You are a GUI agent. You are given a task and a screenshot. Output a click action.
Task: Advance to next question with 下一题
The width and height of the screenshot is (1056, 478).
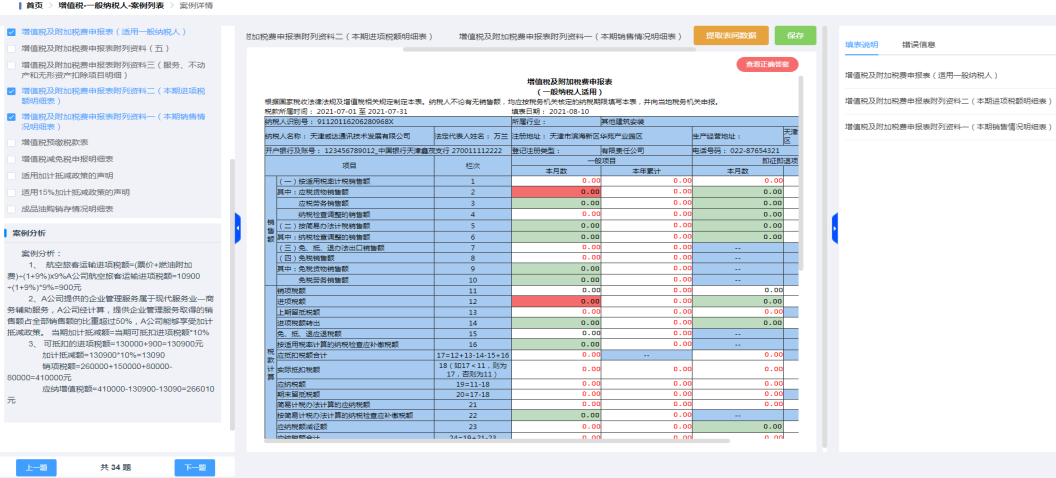click(194, 467)
